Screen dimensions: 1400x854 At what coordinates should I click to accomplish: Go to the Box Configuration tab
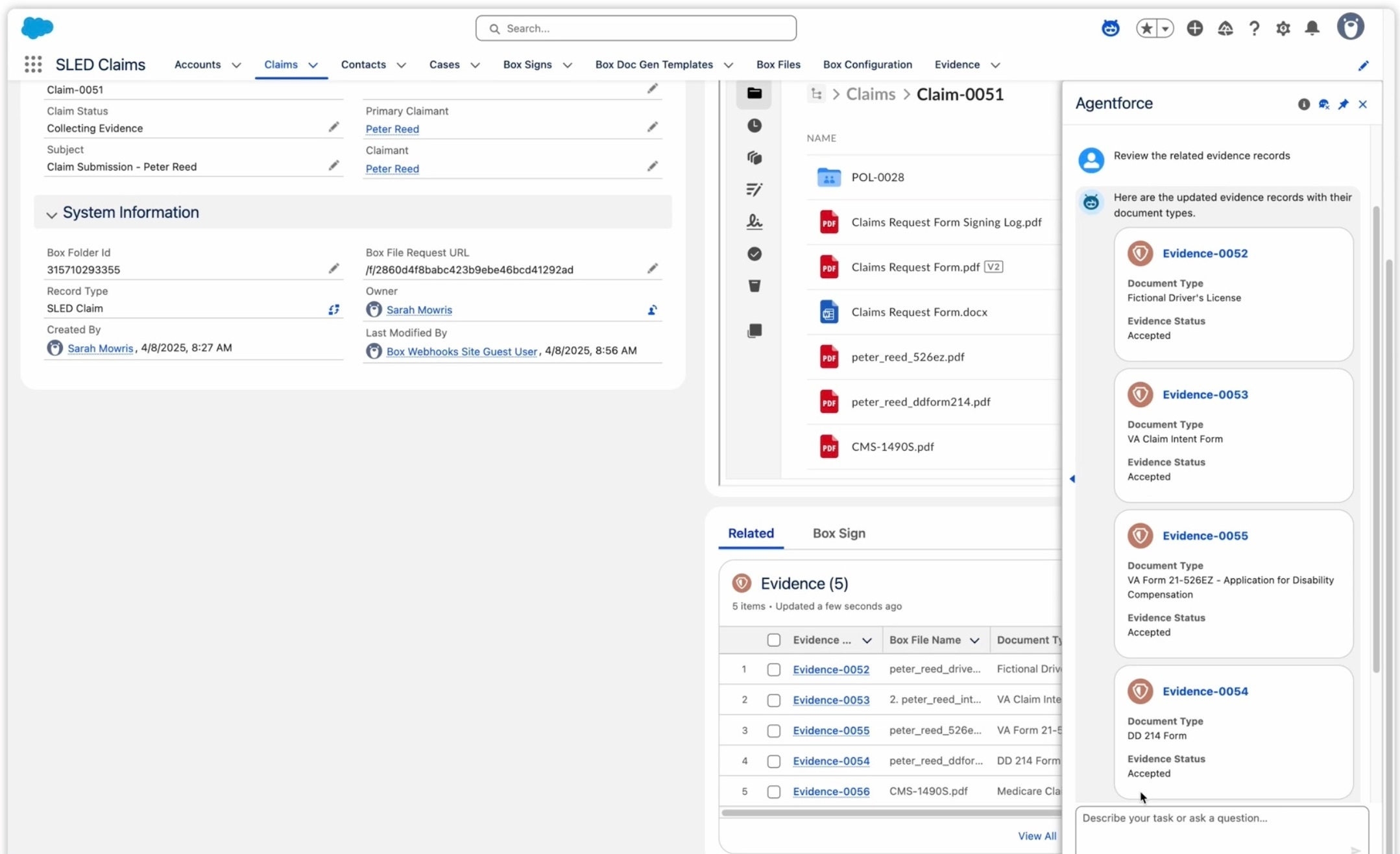[867, 64]
